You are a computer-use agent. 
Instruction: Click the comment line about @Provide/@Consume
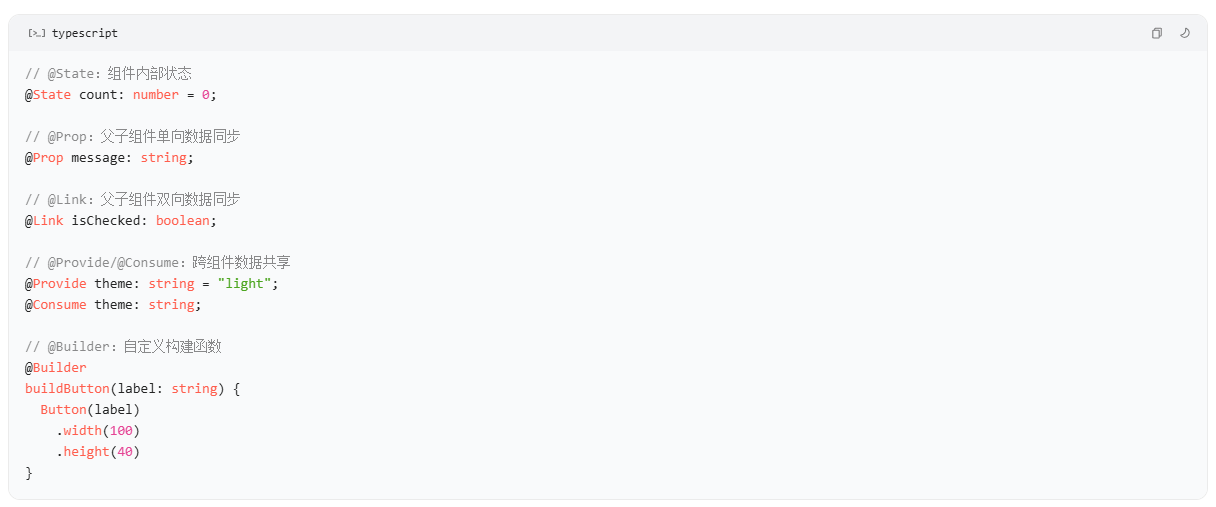[x=158, y=263]
